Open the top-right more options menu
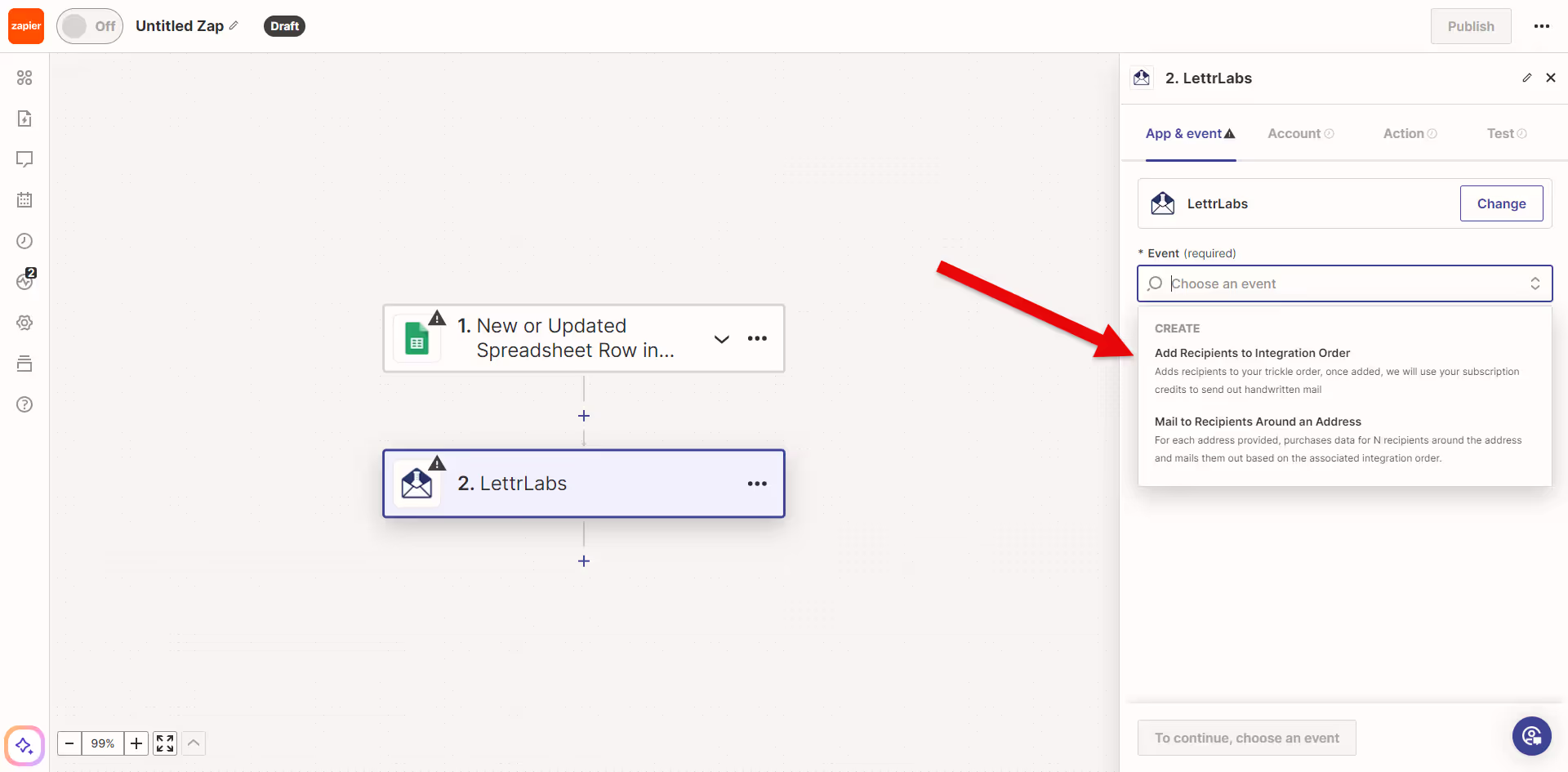The height and width of the screenshot is (772, 1568). coord(1542,26)
